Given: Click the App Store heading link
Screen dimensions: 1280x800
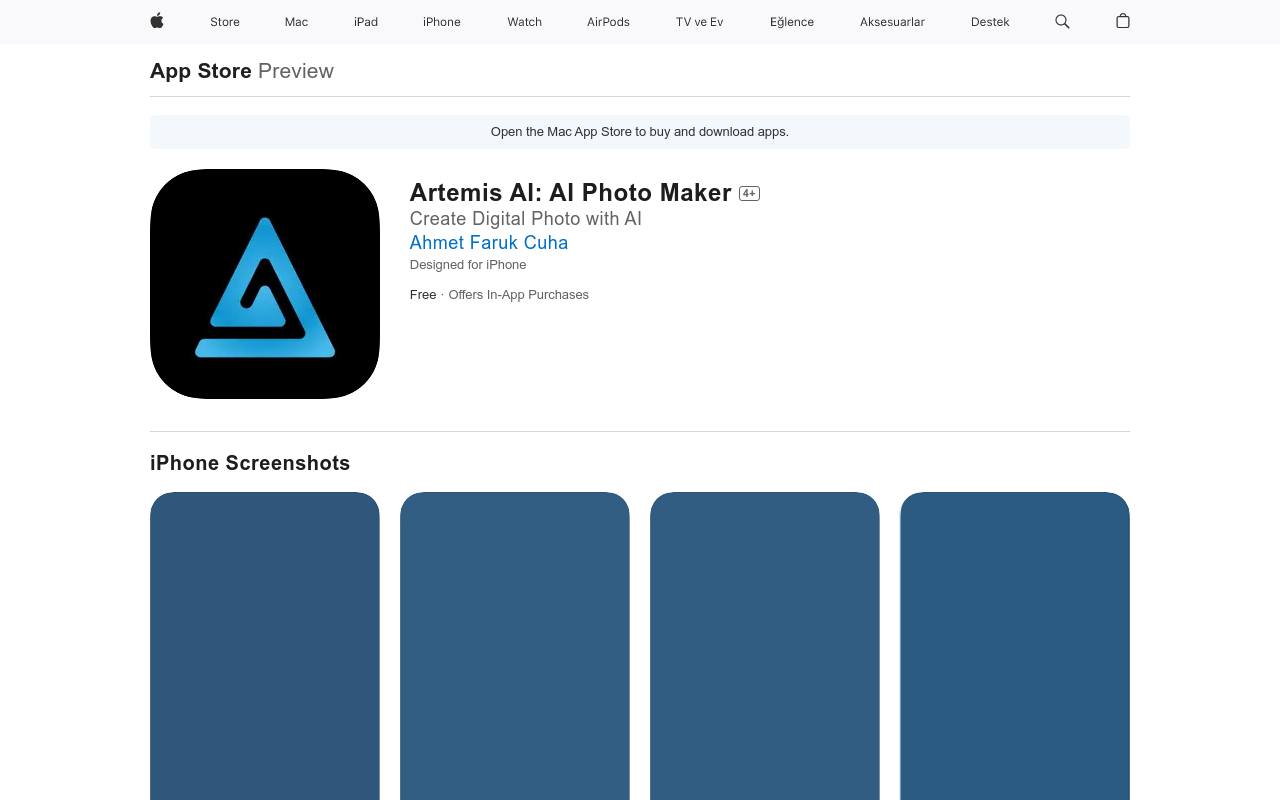Looking at the screenshot, I should click(201, 71).
